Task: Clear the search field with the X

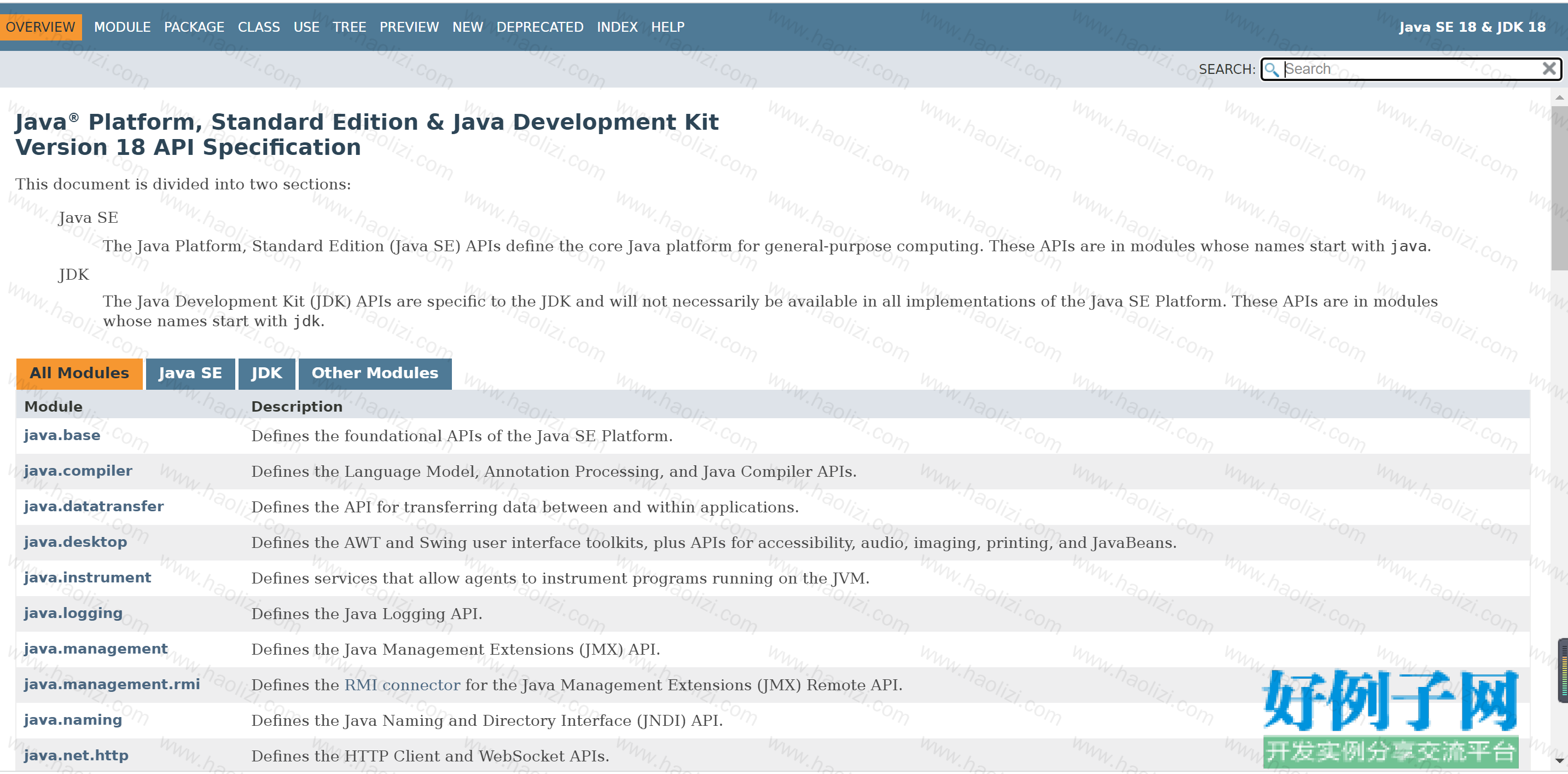Action: (x=1549, y=69)
